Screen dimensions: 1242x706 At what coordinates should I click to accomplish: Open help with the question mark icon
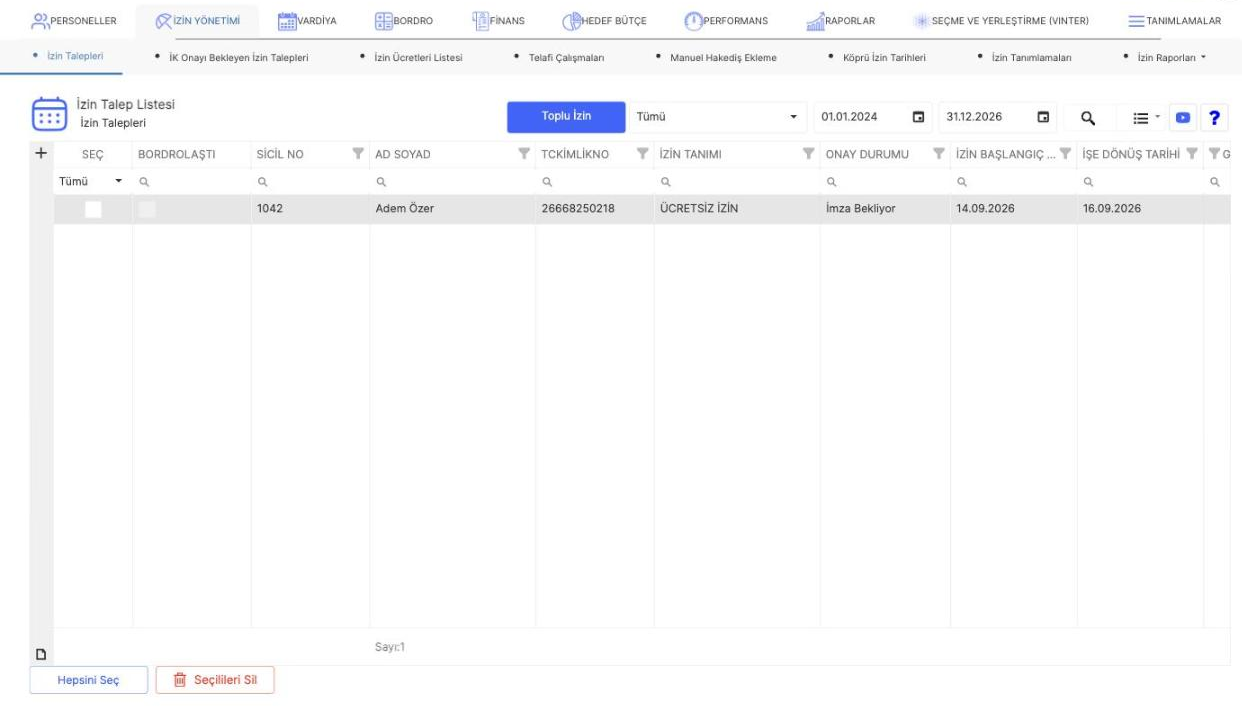pyautogui.click(x=1214, y=118)
